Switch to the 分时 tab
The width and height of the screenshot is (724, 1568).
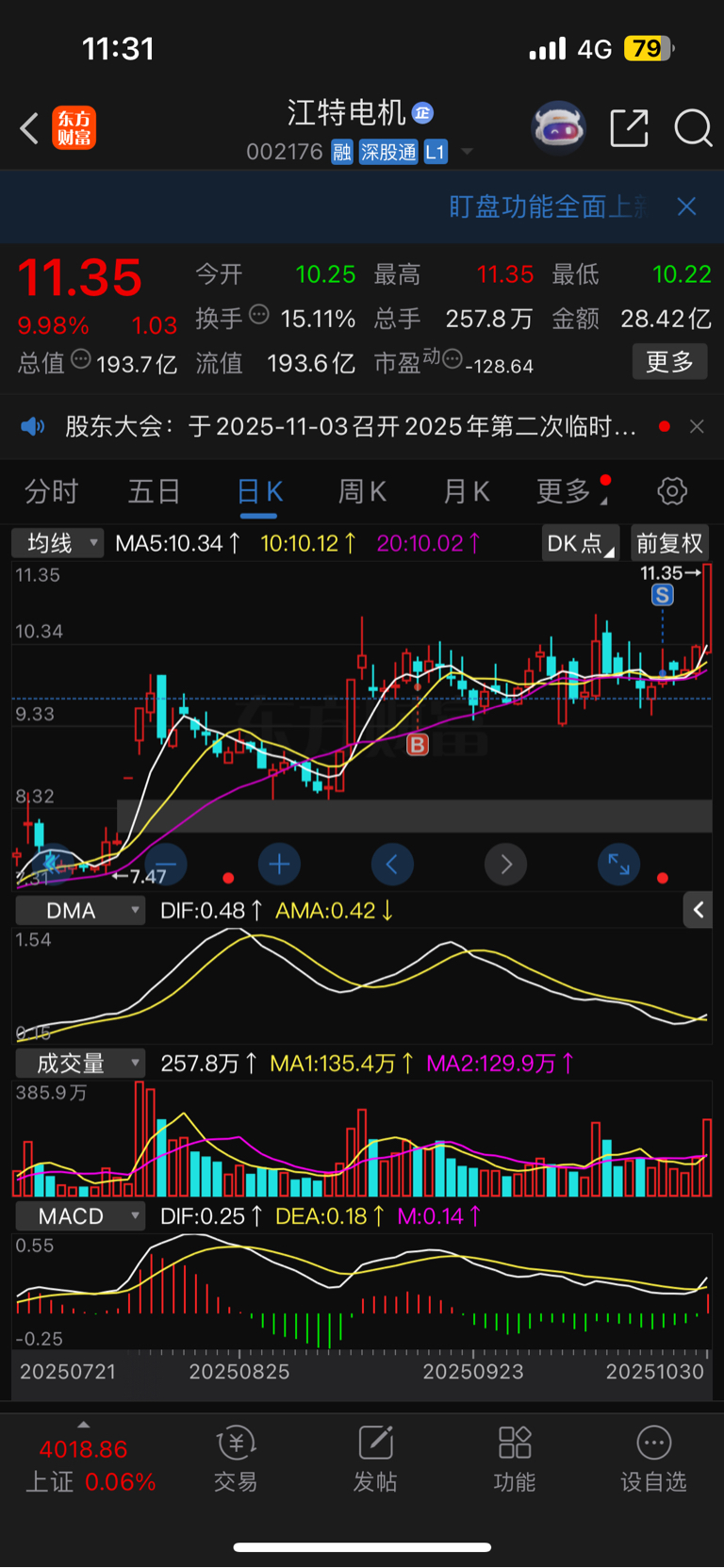pos(51,491)
